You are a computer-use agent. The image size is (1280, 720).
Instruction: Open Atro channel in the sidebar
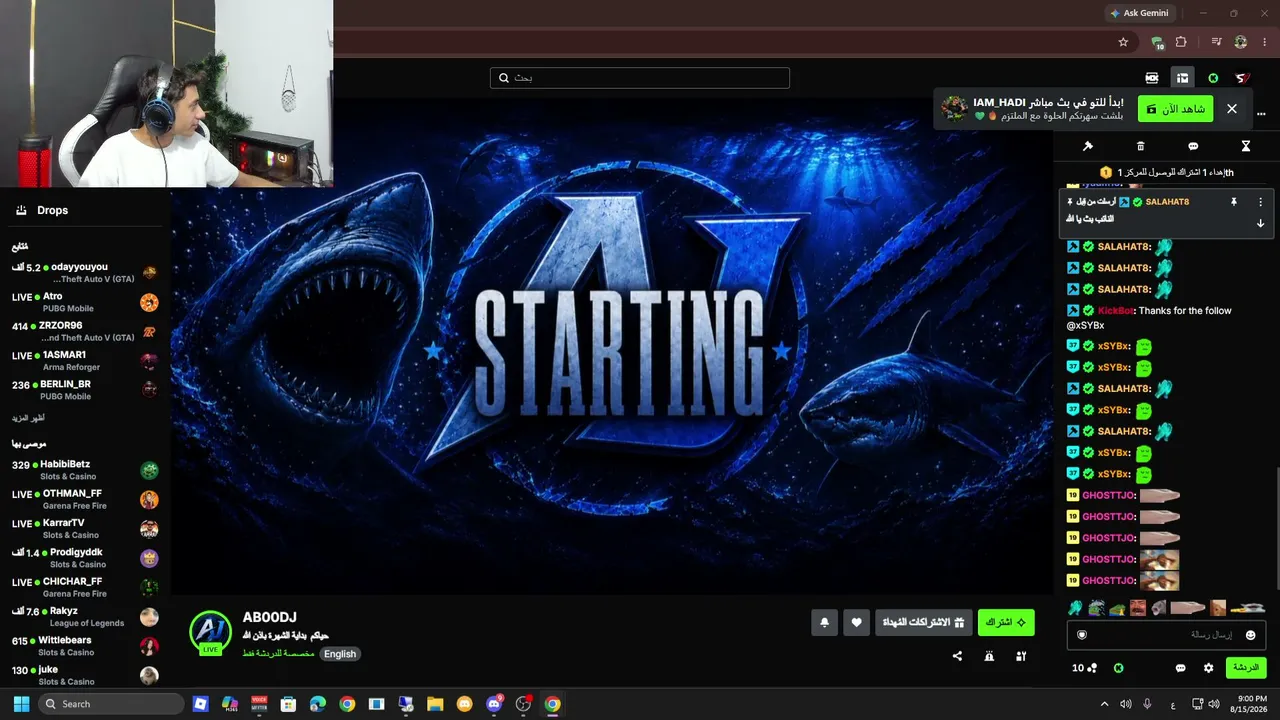[84, 302]
